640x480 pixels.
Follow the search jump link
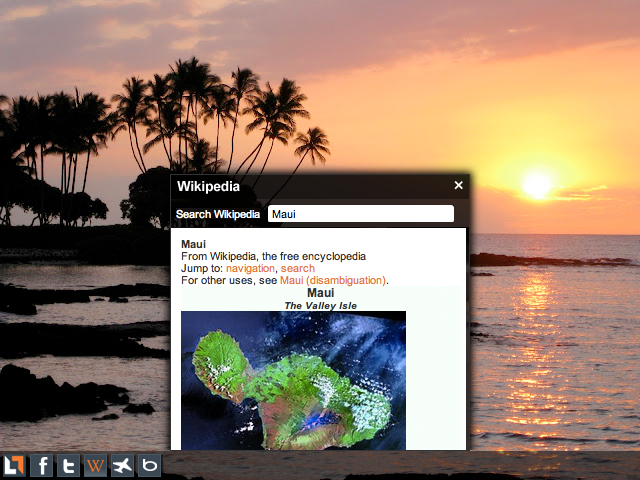tap(298, 269)
